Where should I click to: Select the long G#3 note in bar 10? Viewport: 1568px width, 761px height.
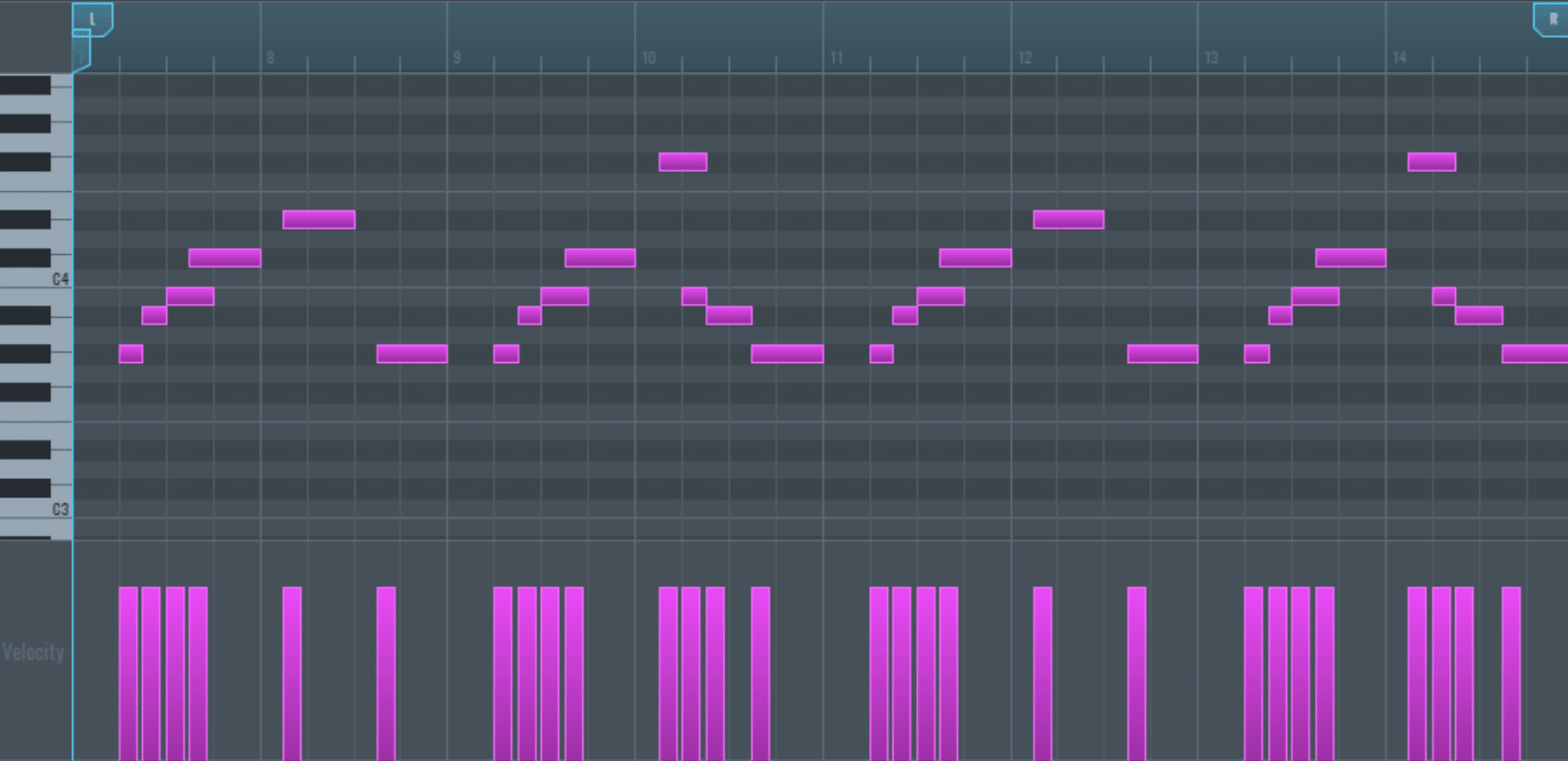pyautogui.click(x=788, y=354)
